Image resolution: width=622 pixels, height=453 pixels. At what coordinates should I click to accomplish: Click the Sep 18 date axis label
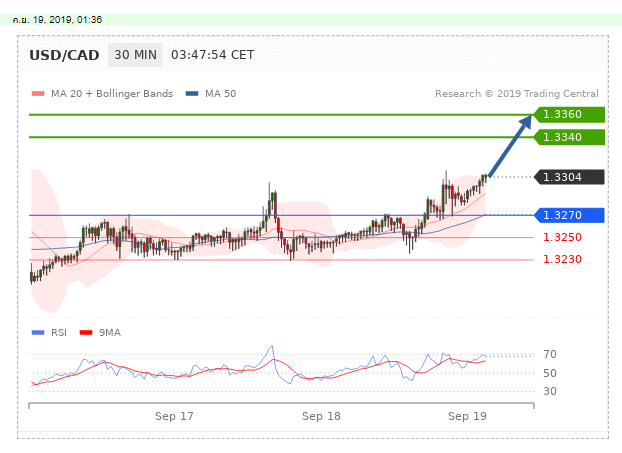click(321, 416)
